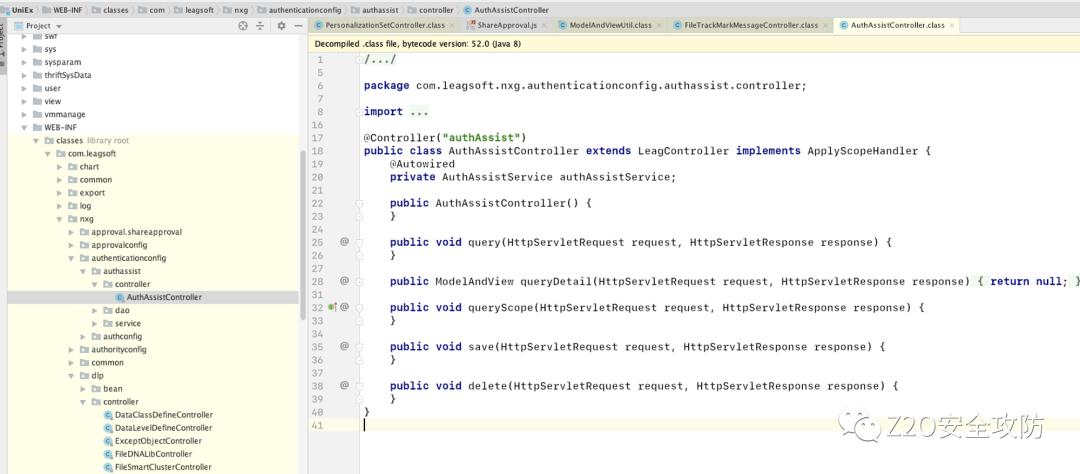Collapse the authenticationconfig package

click(x=72, y=258)
